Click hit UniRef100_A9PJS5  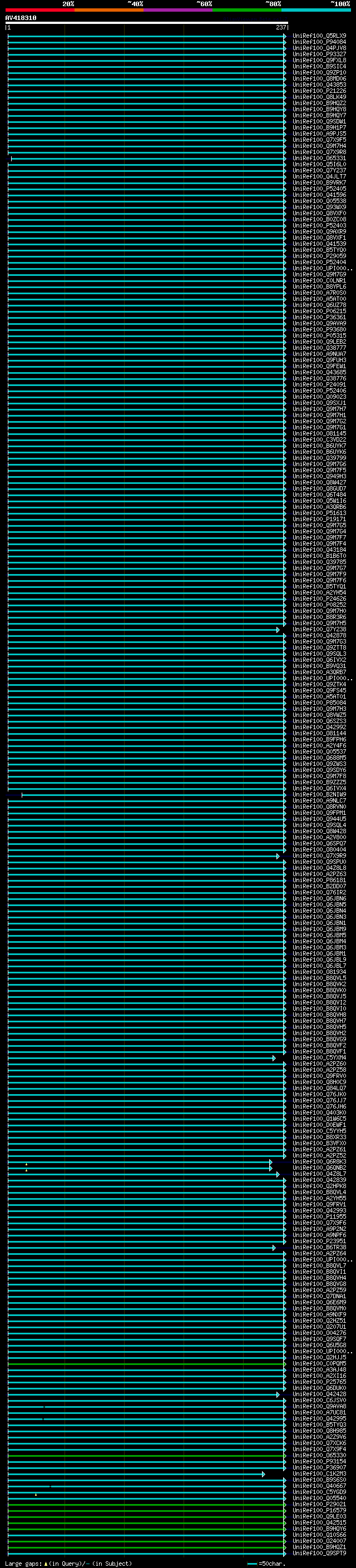[319, 134]
